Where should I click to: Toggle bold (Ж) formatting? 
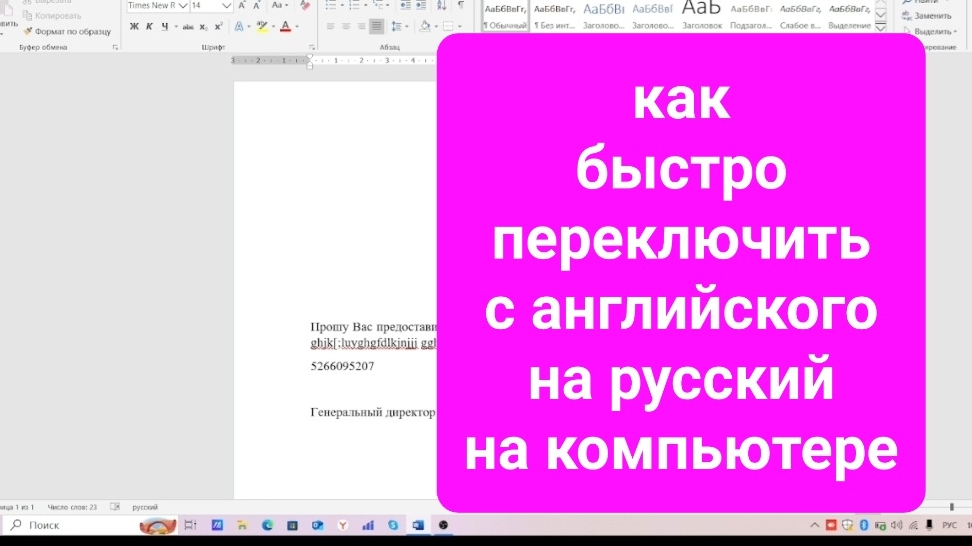(x=134, y=27)
